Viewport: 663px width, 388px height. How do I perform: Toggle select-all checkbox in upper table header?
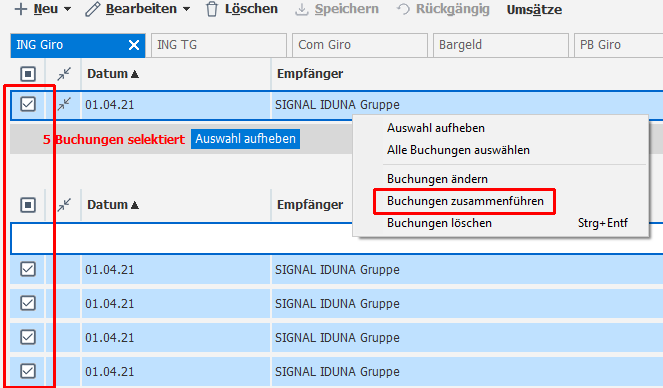28,74
